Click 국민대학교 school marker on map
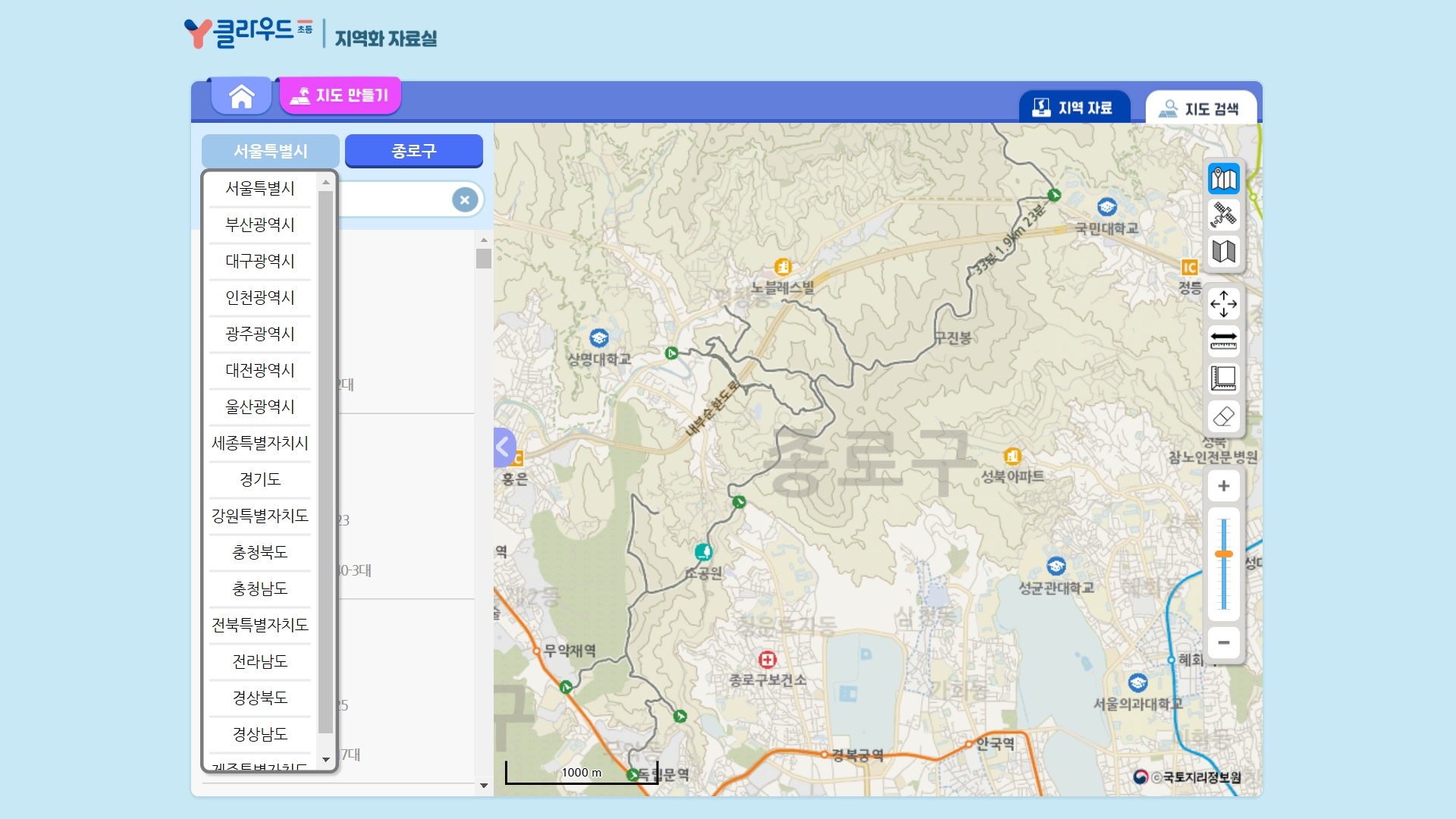This screenshot has width=1456, height=819. coord(1106,206)
